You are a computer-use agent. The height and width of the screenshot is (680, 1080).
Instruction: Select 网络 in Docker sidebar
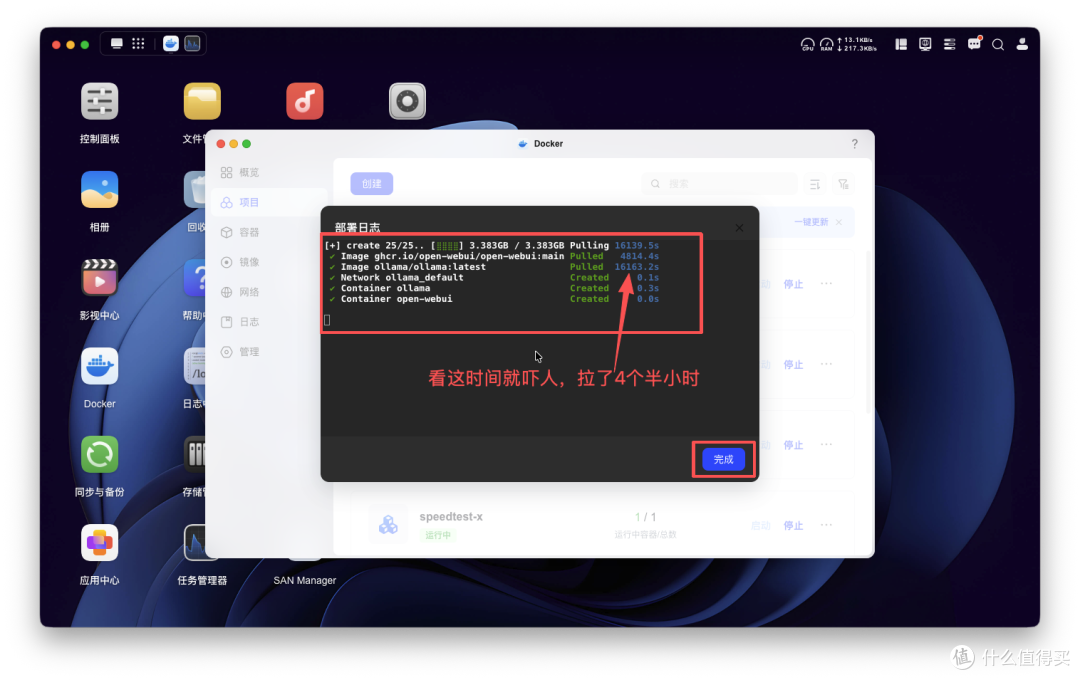point(269,292)
